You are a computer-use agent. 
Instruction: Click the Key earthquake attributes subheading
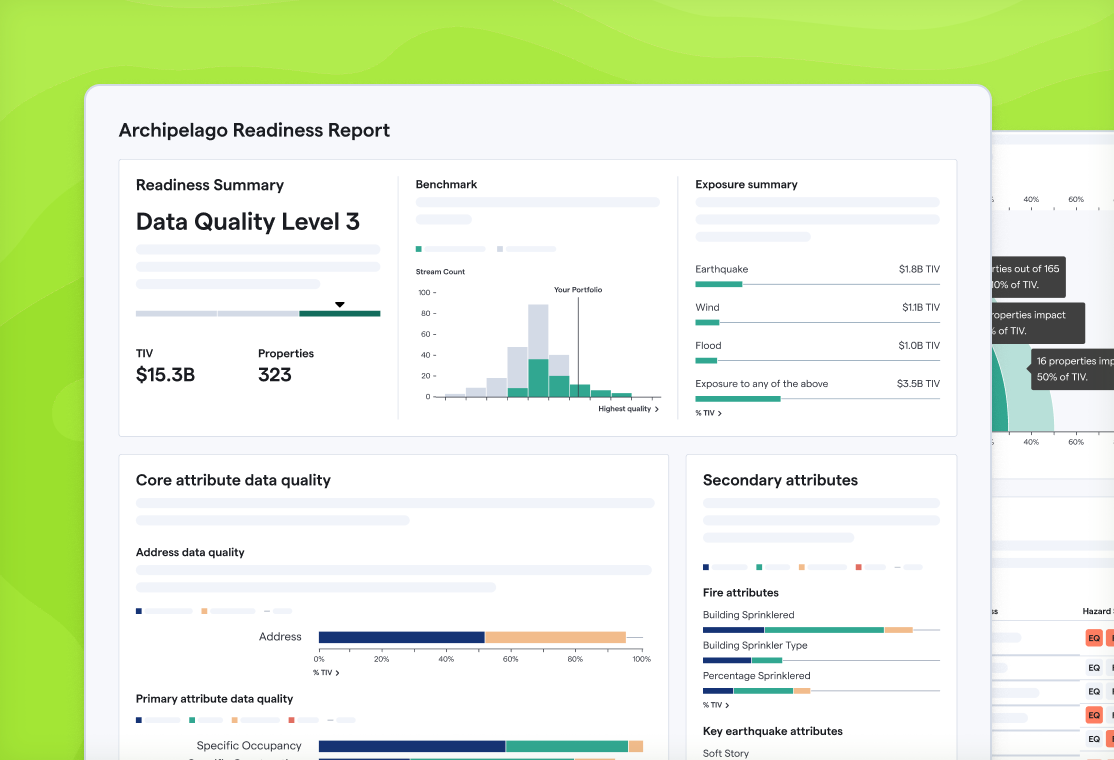point(772,731)
